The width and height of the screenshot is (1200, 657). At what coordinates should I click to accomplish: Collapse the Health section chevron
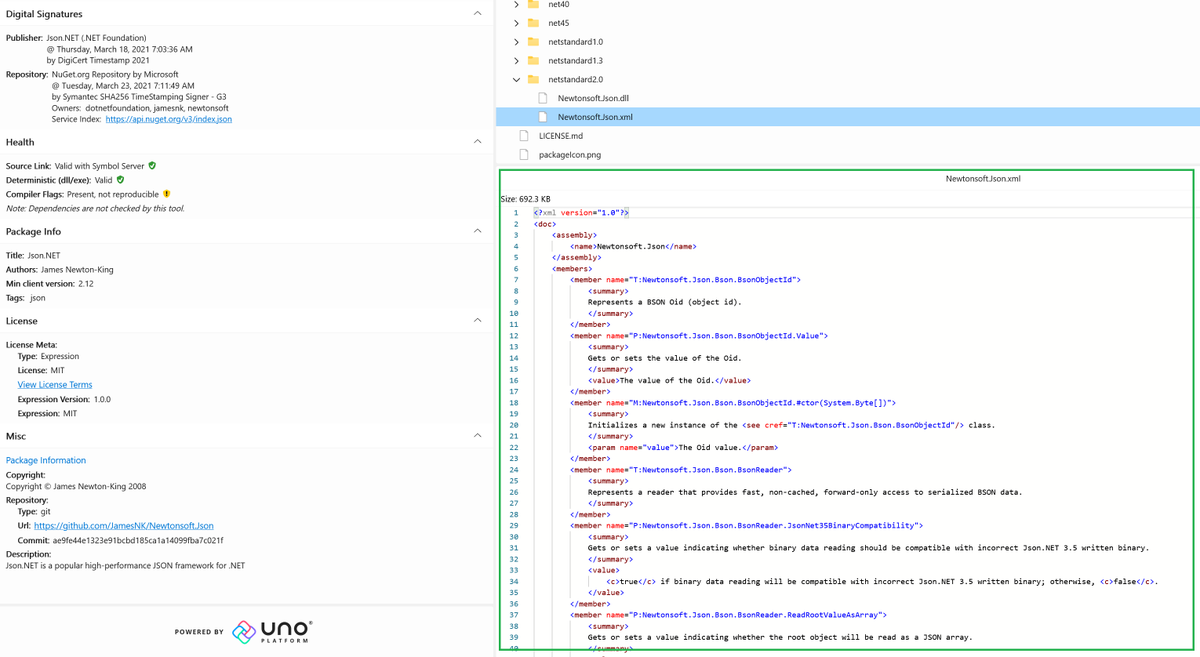click(x=477, y=142)
